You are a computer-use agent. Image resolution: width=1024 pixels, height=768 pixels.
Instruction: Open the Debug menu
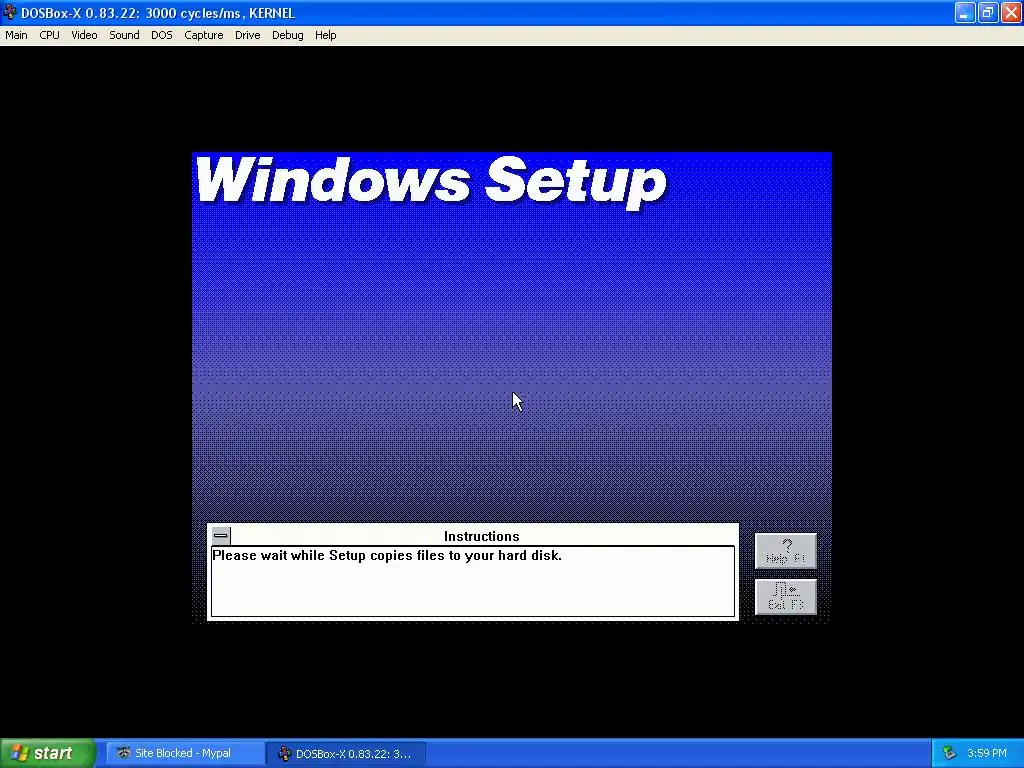[287, 35]
